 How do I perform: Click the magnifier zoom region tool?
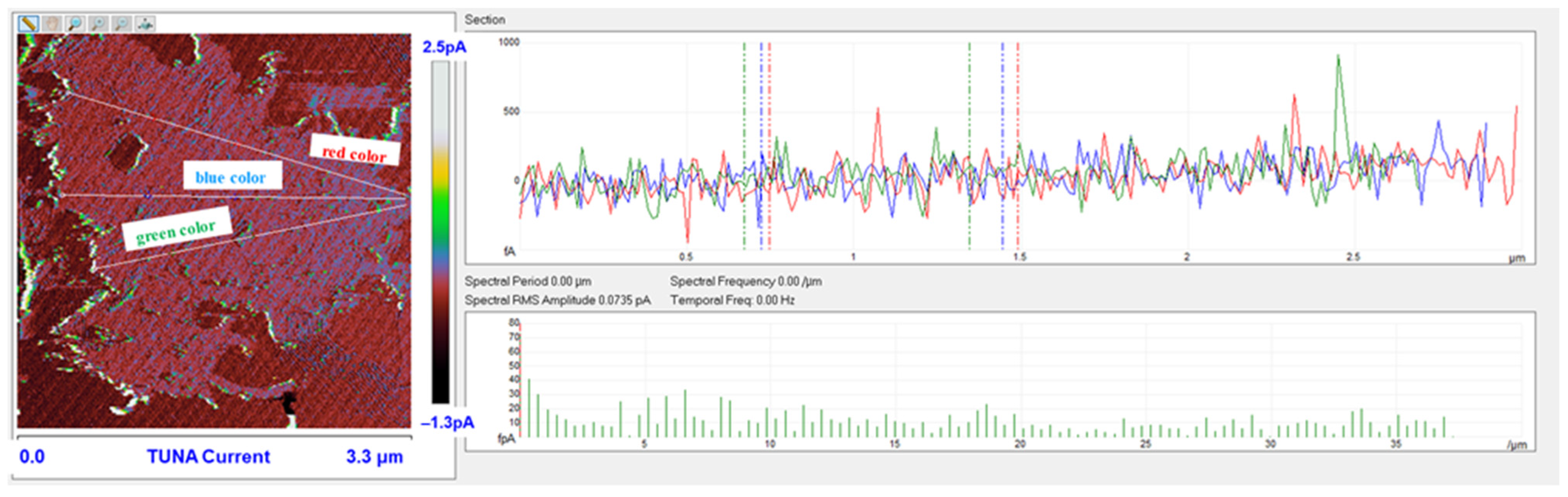(75, 24)
